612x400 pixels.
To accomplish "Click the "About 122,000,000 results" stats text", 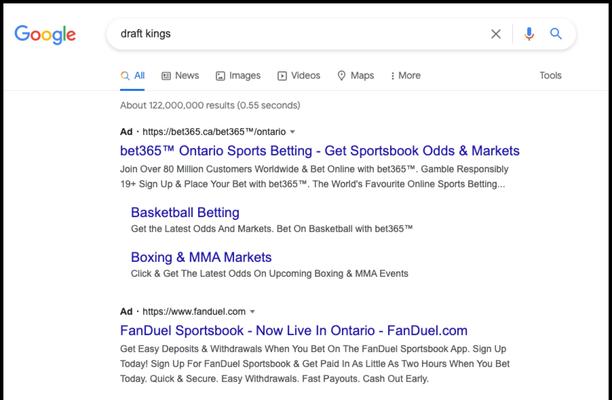I will [210, 105].
